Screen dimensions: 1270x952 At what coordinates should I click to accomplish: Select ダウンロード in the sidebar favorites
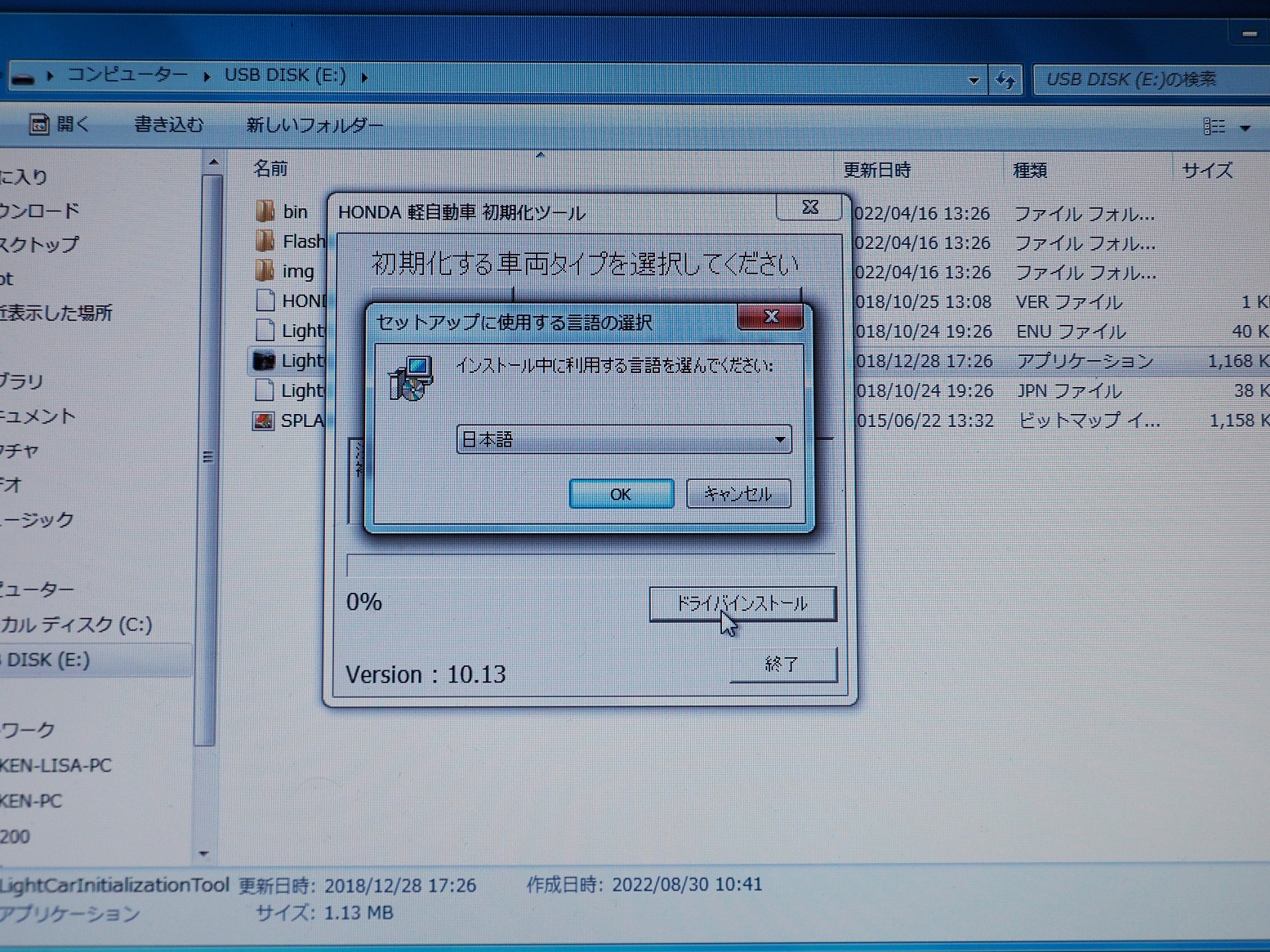pos(40,211)
